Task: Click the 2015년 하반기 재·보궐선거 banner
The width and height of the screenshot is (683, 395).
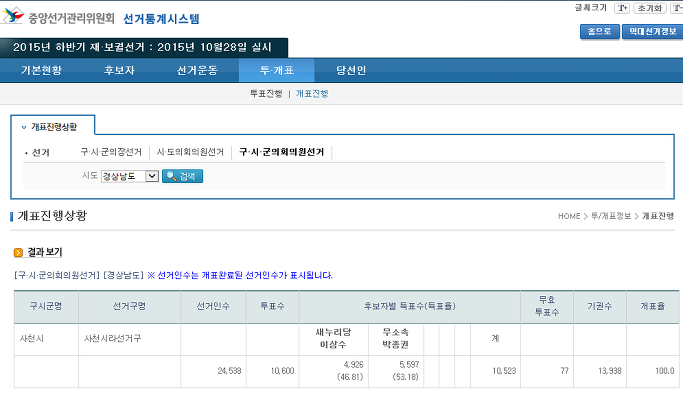Action: pyautogui.click(x=144, y=47)
